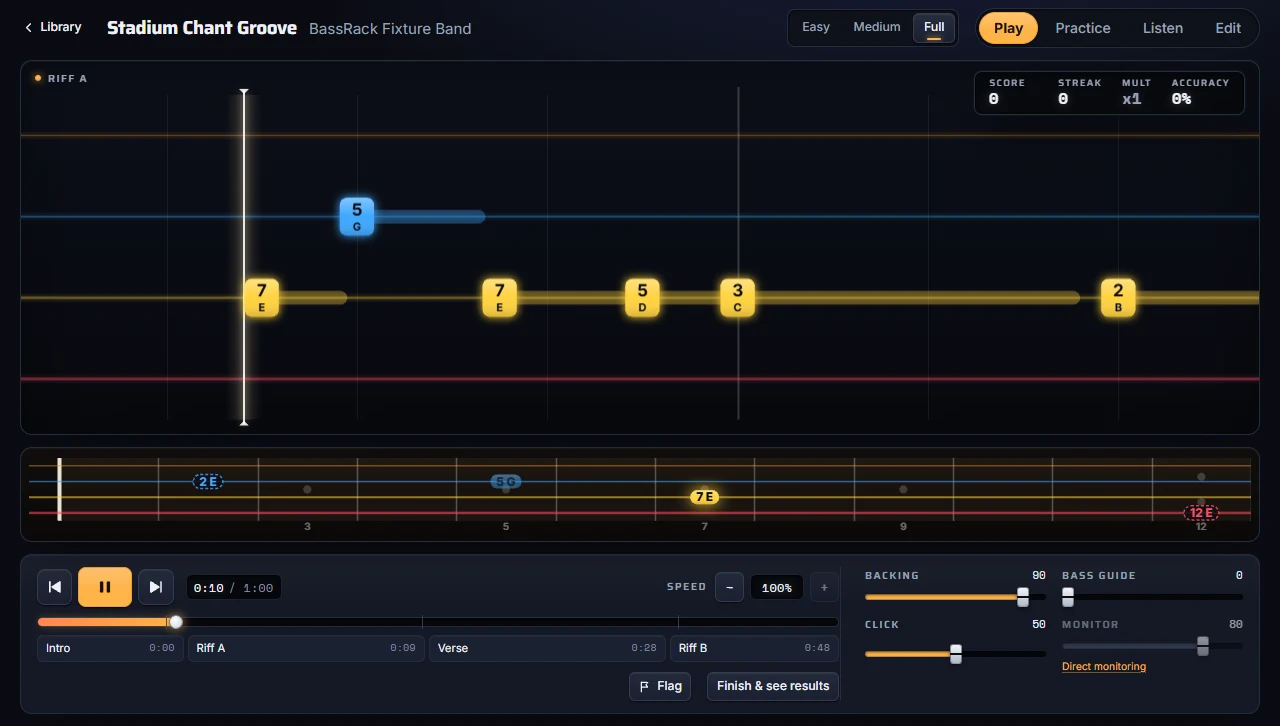This screenshot has height=726, width=1280.
Task: Click the Click volume slider handle
Action: click(956, 654)
